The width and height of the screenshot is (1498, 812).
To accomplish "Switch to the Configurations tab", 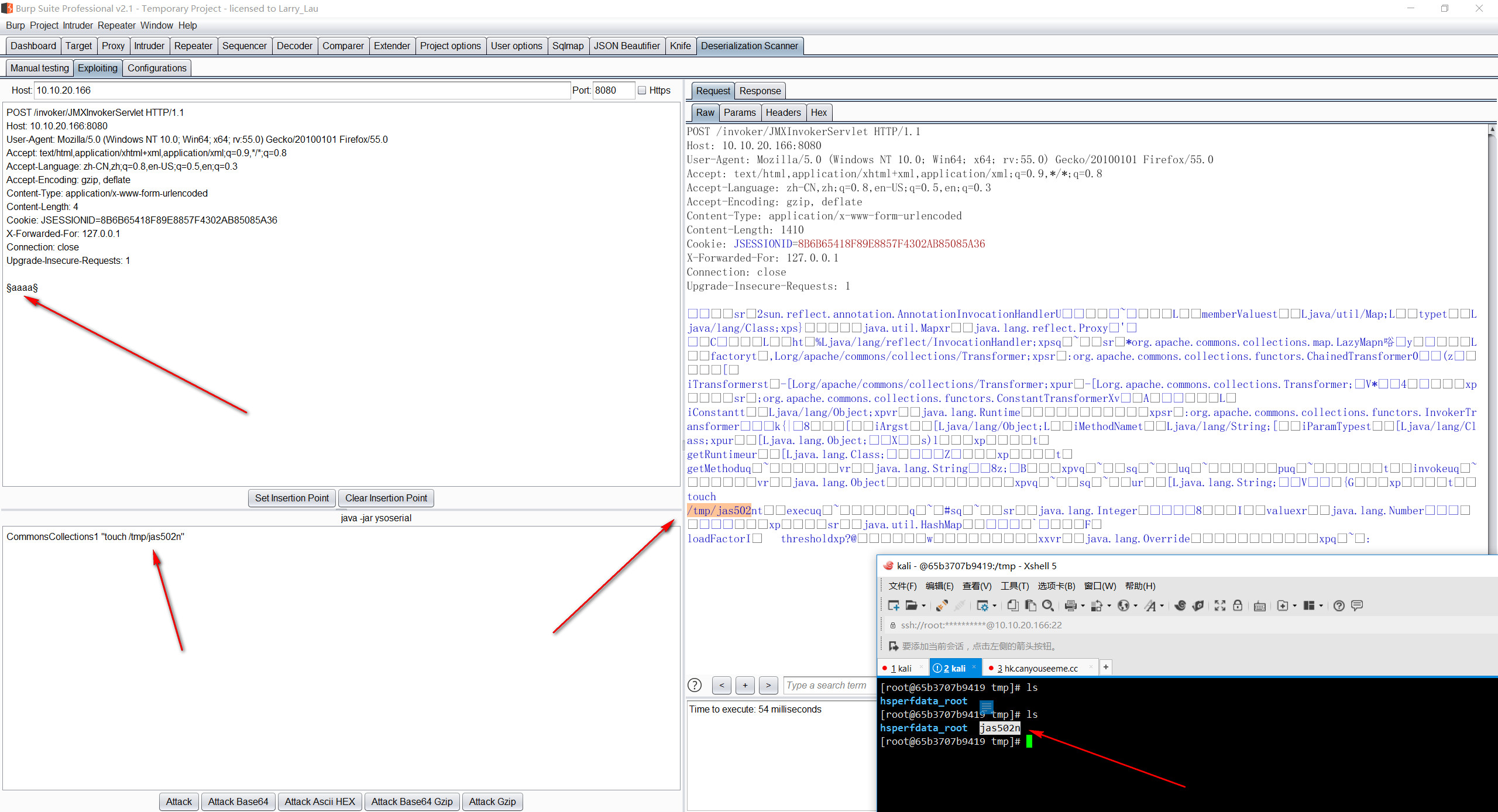I will (x=157, y=68).
